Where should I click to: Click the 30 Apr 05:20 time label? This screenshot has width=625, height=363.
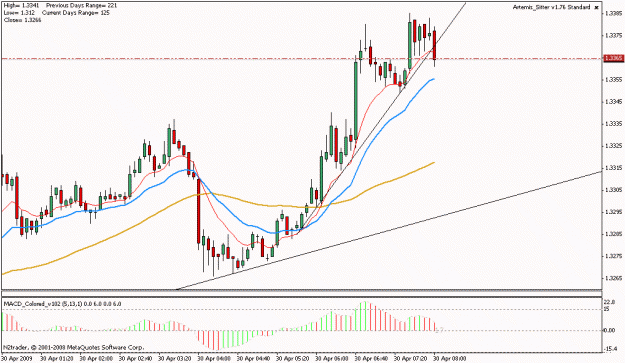[293, 359]
